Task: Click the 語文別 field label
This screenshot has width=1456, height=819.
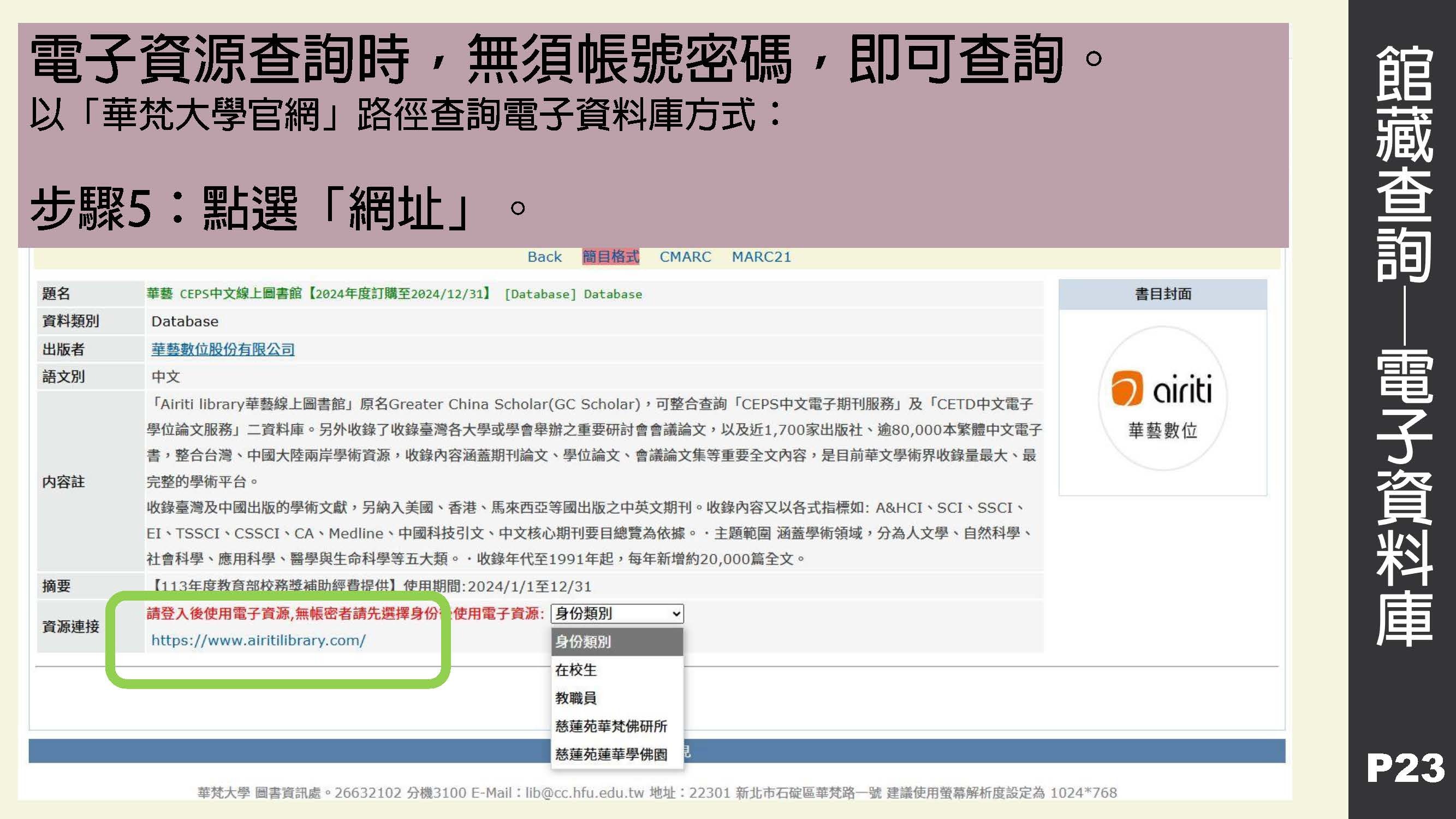Action: point(63,377)
